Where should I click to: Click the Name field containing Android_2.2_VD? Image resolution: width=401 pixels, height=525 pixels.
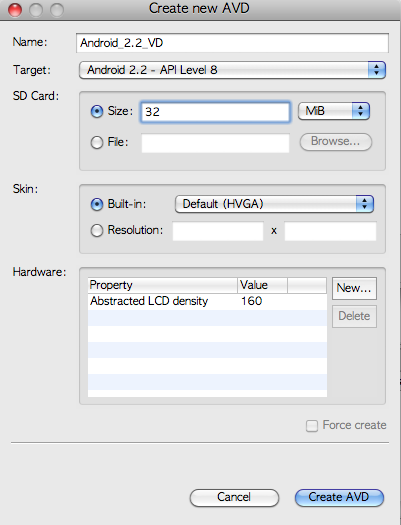(232, 43)
